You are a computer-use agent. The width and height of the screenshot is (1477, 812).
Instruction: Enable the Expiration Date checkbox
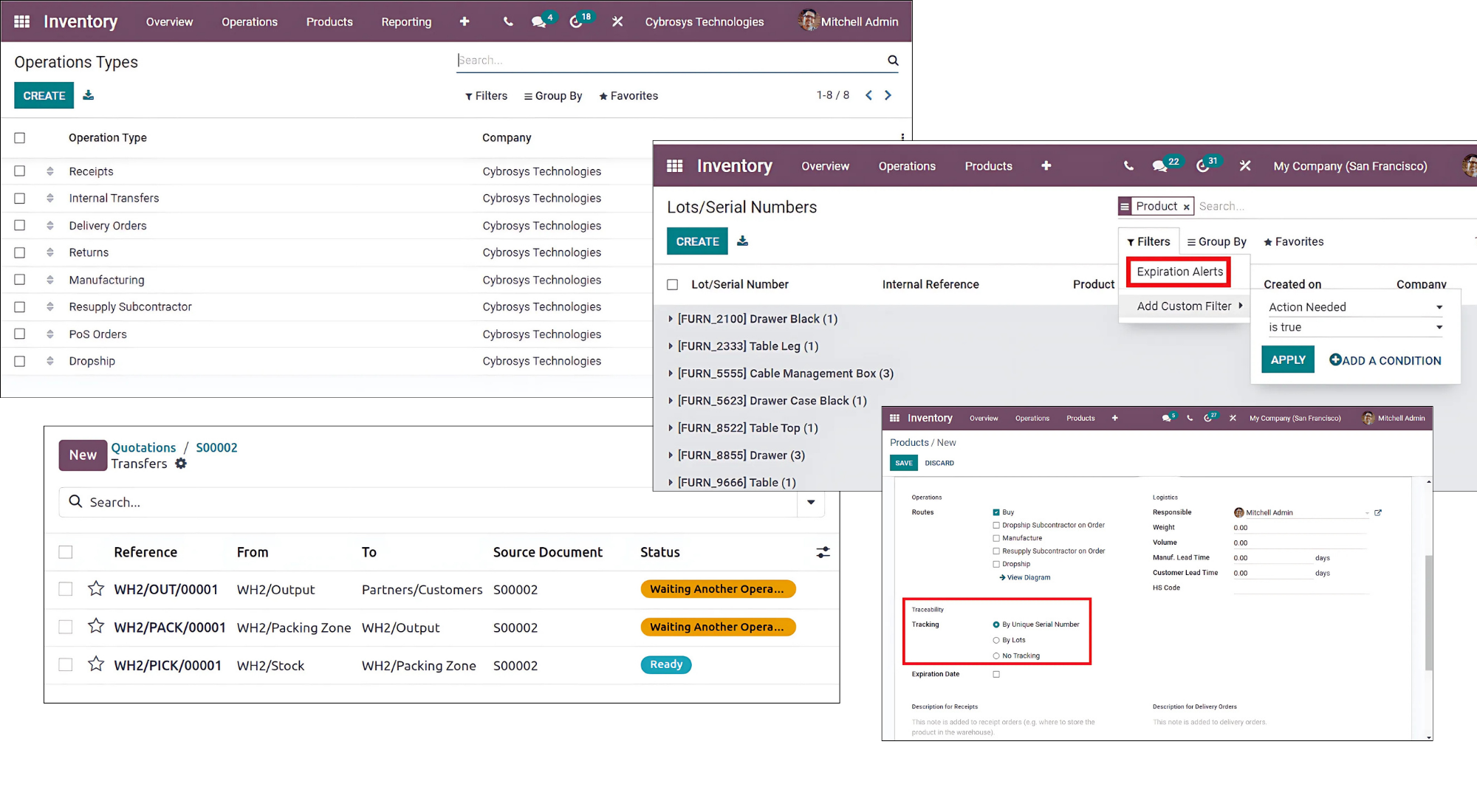point(996,674)
